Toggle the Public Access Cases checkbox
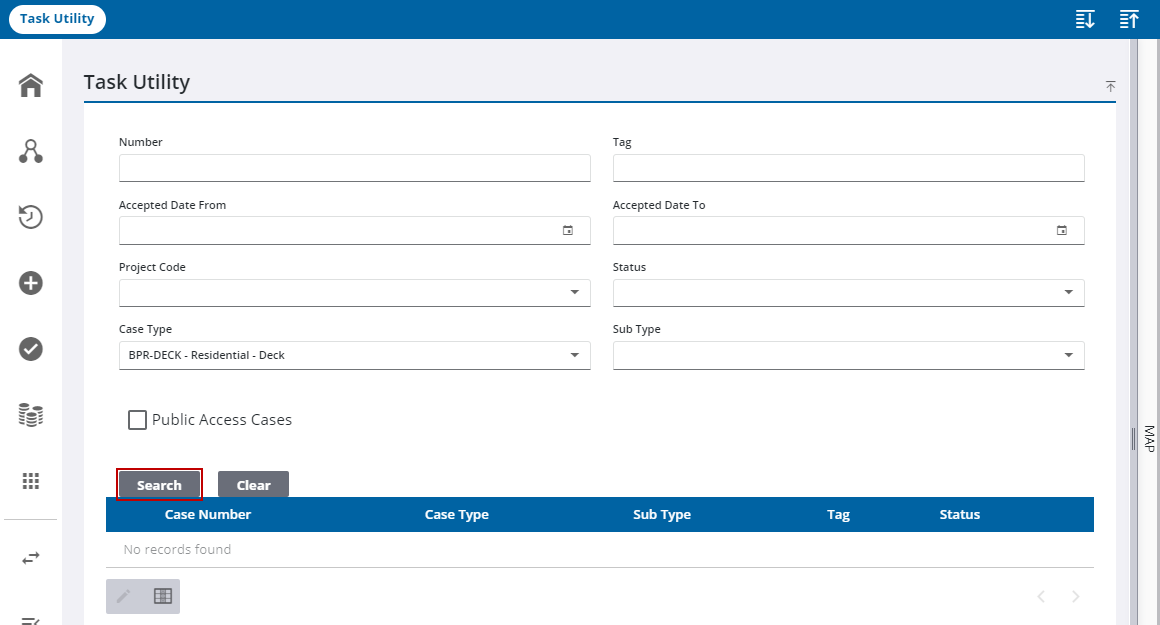Viewport: 1160px width, 625px height. [x=138, y=420]
